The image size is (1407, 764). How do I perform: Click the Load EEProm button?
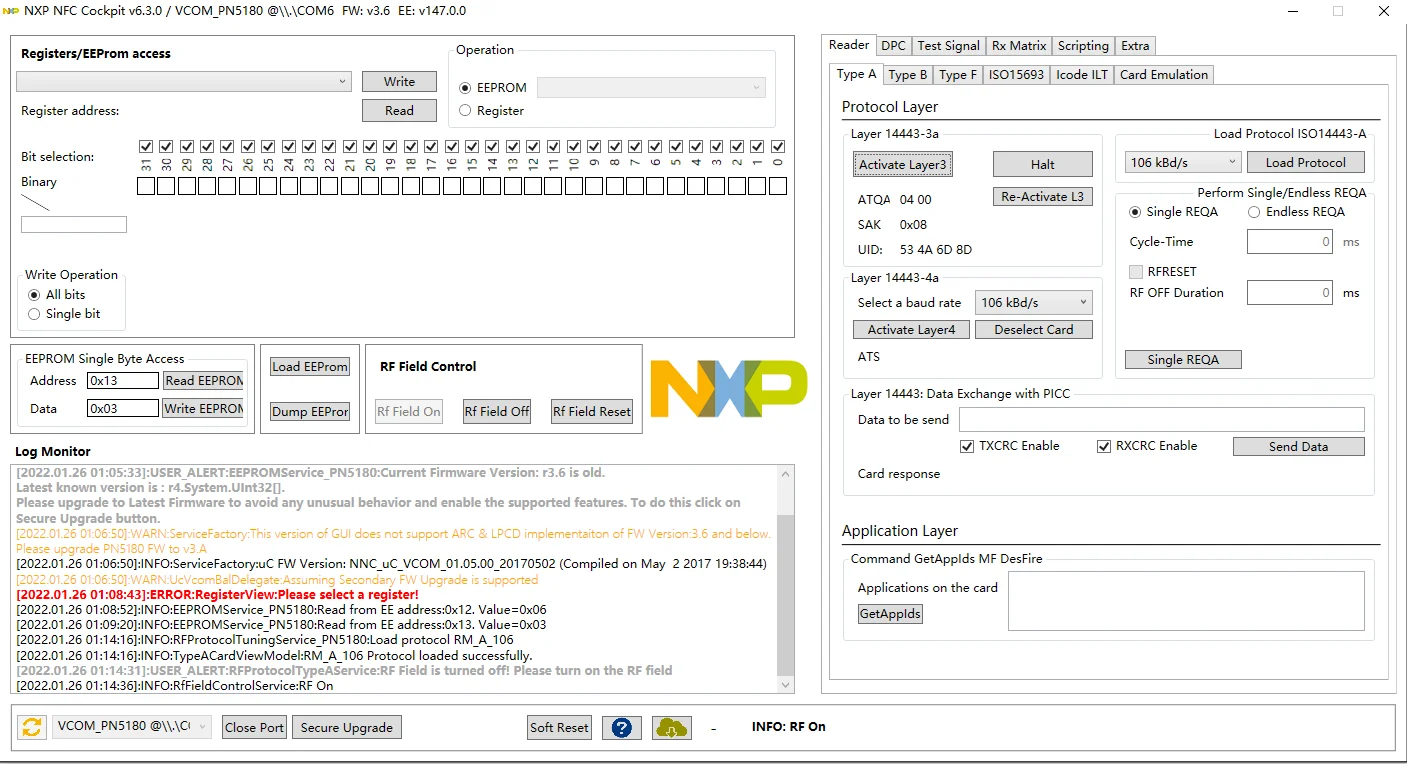(x=310, y=367)
